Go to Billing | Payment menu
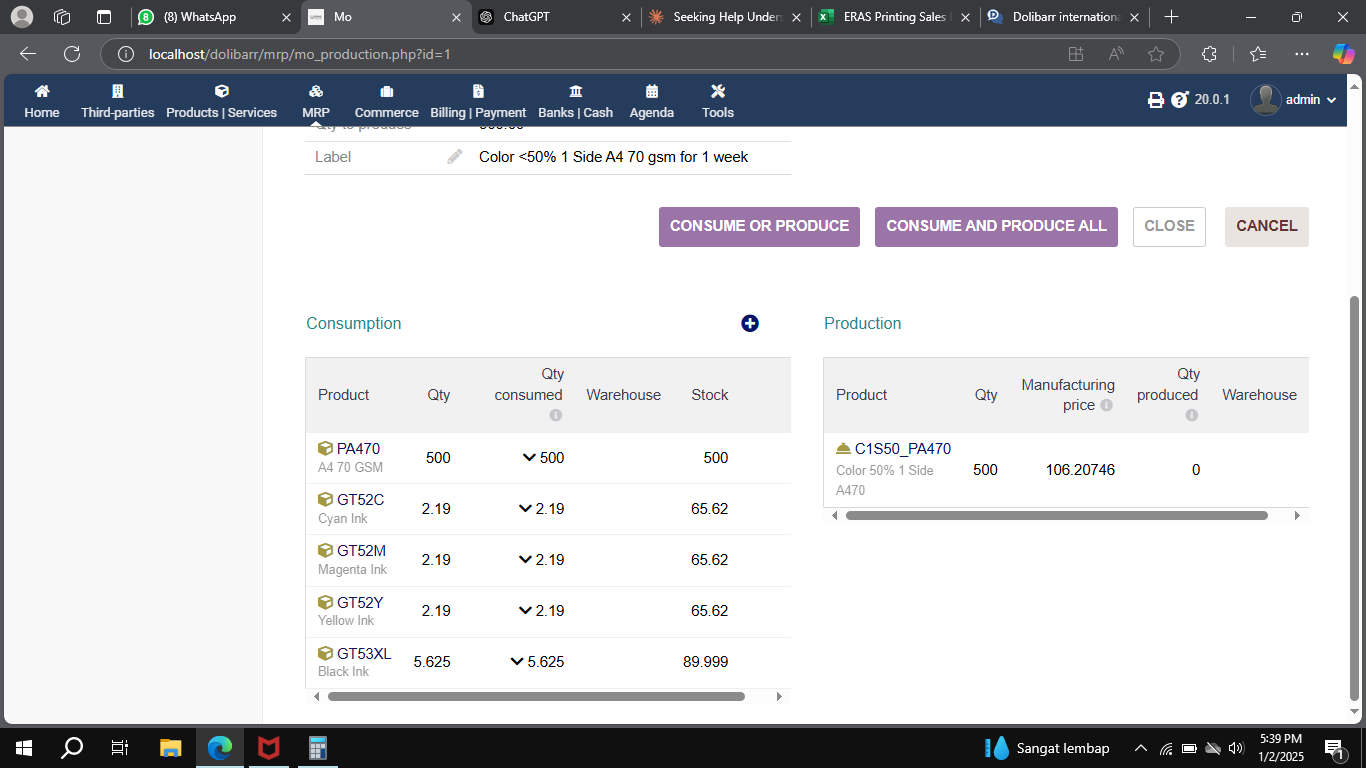 [478, 101]
